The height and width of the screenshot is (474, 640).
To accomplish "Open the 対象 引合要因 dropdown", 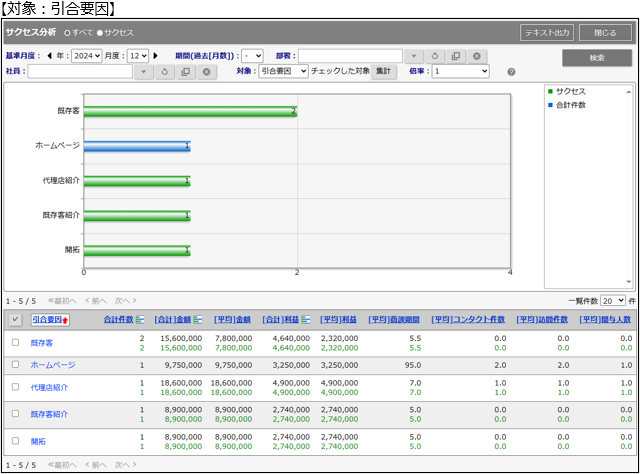I will pyautogui.click(x=283, y=71).
